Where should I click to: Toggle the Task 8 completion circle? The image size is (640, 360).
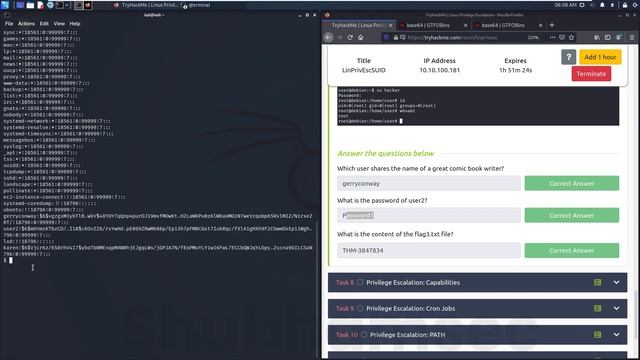360,282
